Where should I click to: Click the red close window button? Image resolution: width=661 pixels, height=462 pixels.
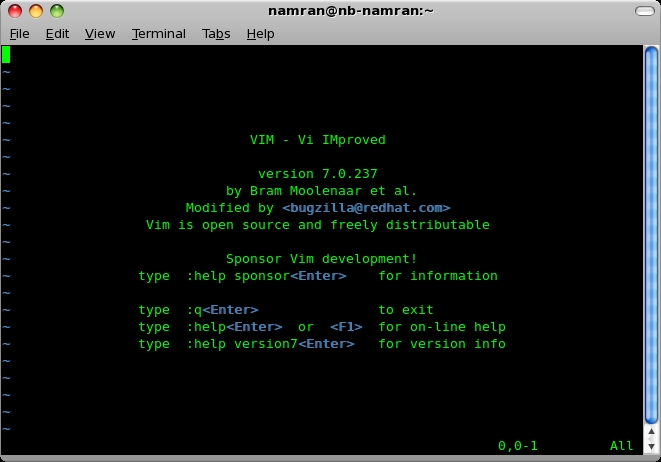14,11
